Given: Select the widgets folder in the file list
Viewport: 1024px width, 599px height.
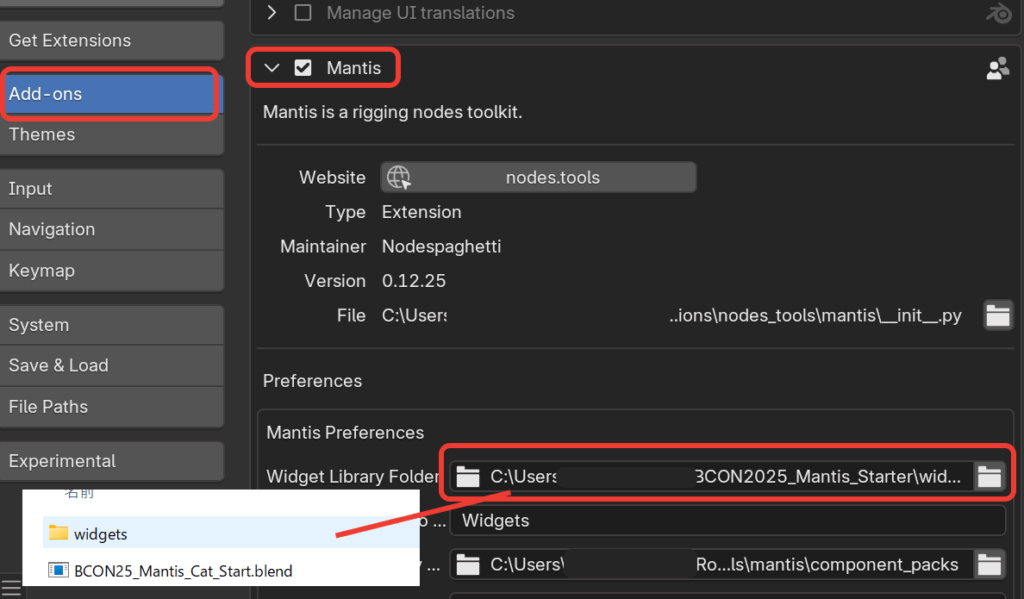Looking at the screenshot, I should pos(101,534).
